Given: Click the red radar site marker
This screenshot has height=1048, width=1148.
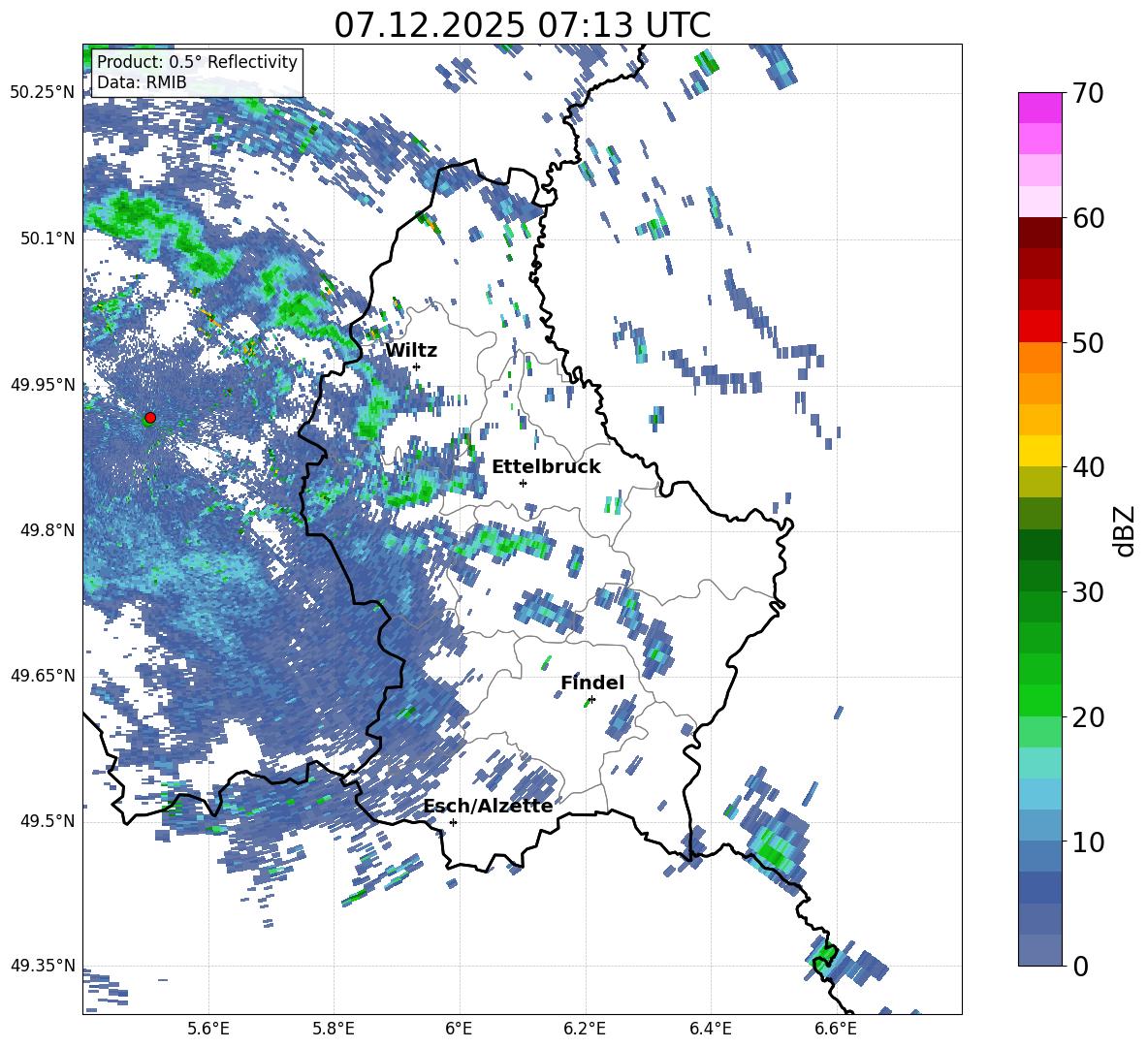Looking at the screenshot, I should (150, 418).
